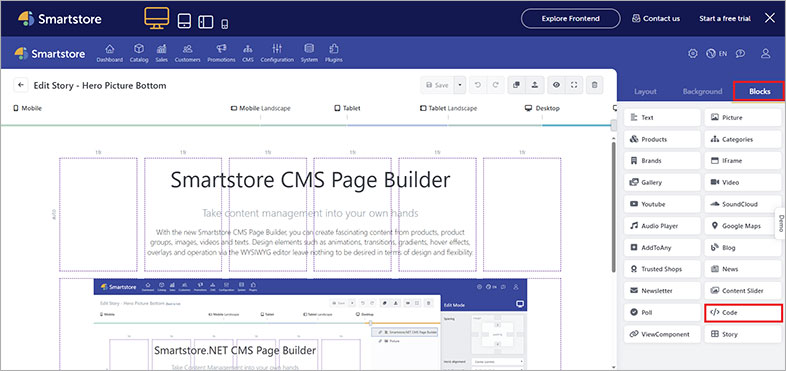Open the Contact us link
The height and width of the screenshot is (371, 786).
point(656,19)
